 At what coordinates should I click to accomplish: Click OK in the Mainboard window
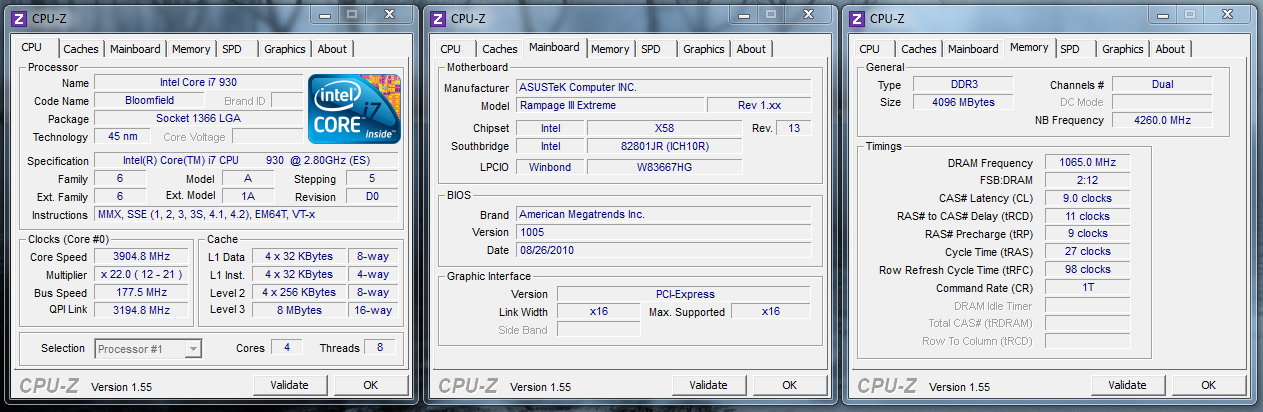[789, 385]
